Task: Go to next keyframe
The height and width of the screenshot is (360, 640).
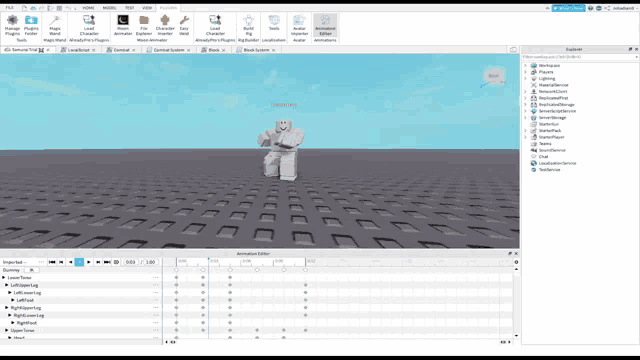Action: (98, 262)
